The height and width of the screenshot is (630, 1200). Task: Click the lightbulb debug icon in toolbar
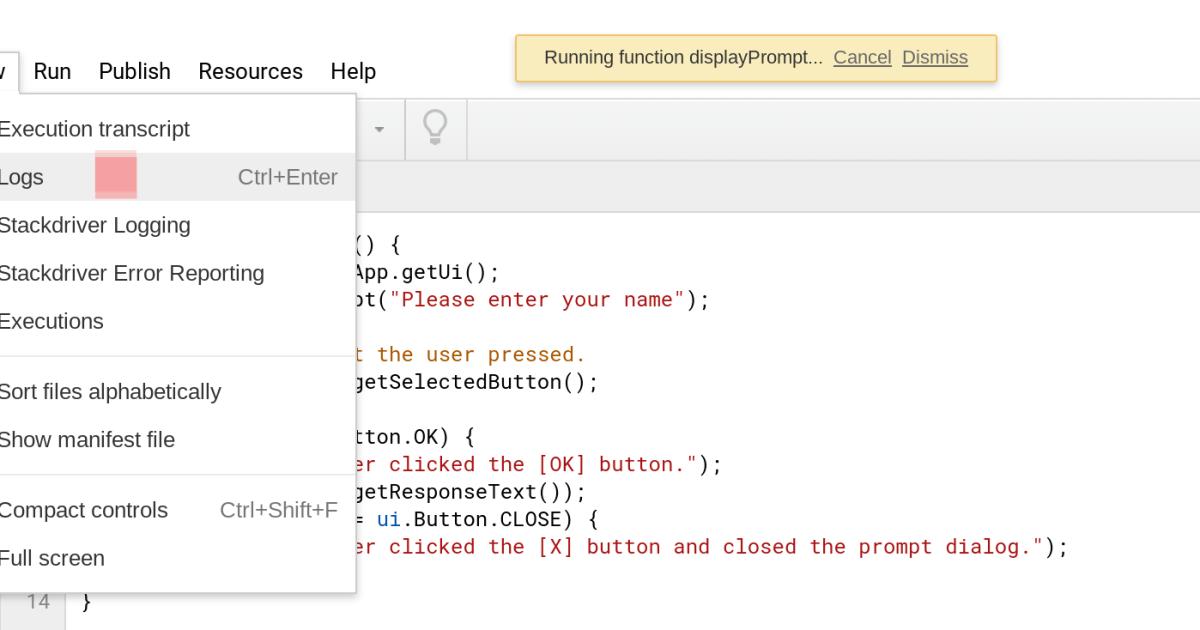click(435, 128)
